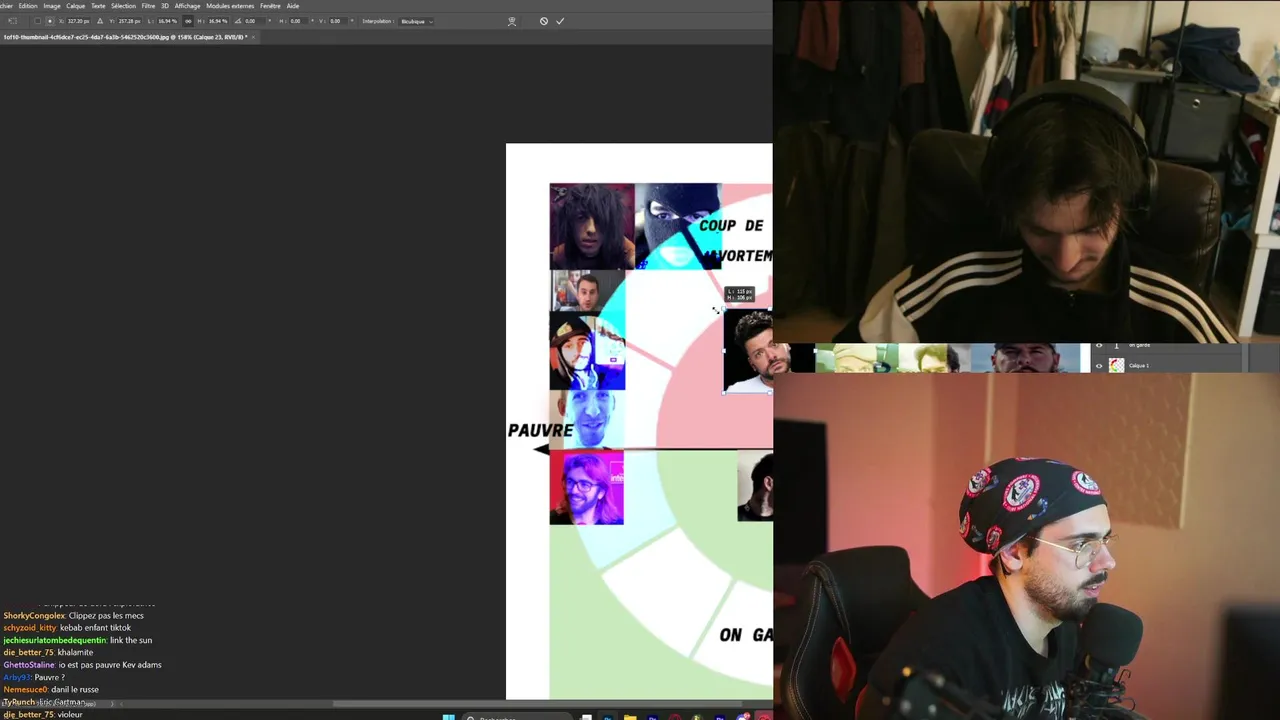Click the Photoshop icon in the taskbar
1280x720 pixels.
608,717
